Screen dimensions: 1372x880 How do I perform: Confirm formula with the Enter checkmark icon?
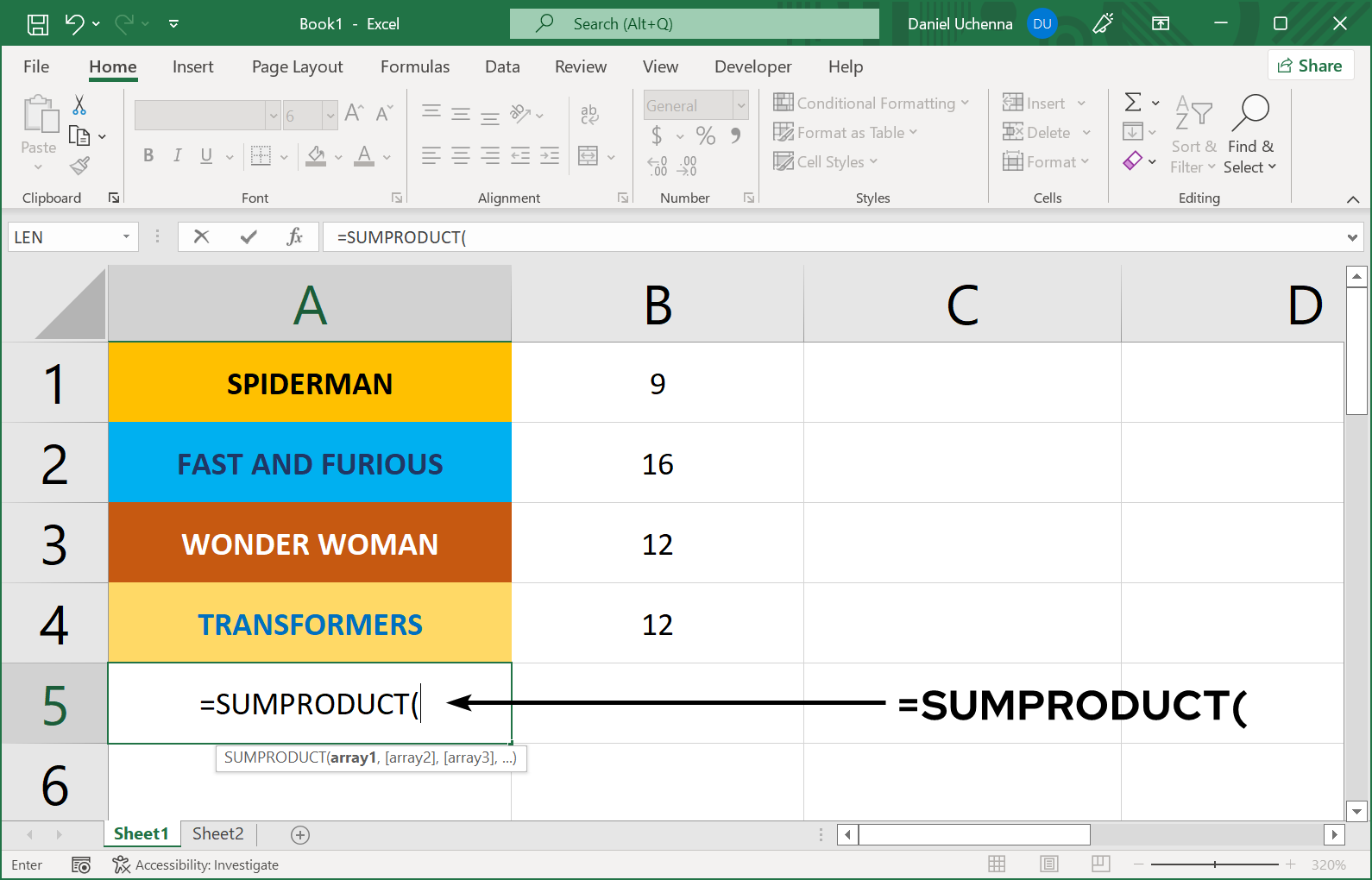[249, 236]
